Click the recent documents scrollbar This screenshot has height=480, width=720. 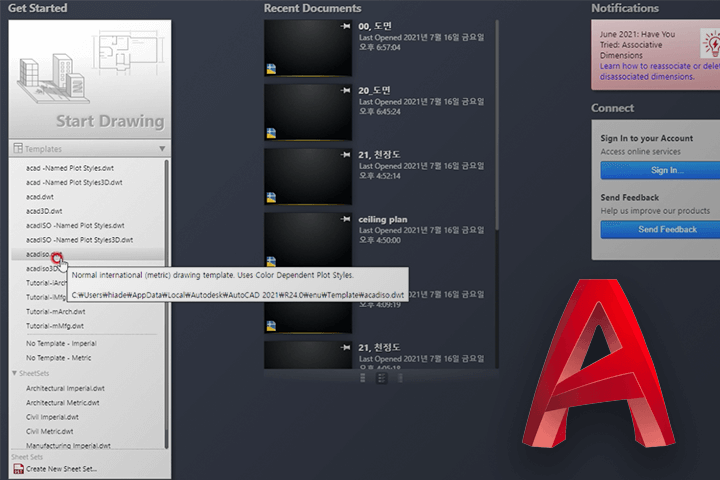[x=497, y=125]
